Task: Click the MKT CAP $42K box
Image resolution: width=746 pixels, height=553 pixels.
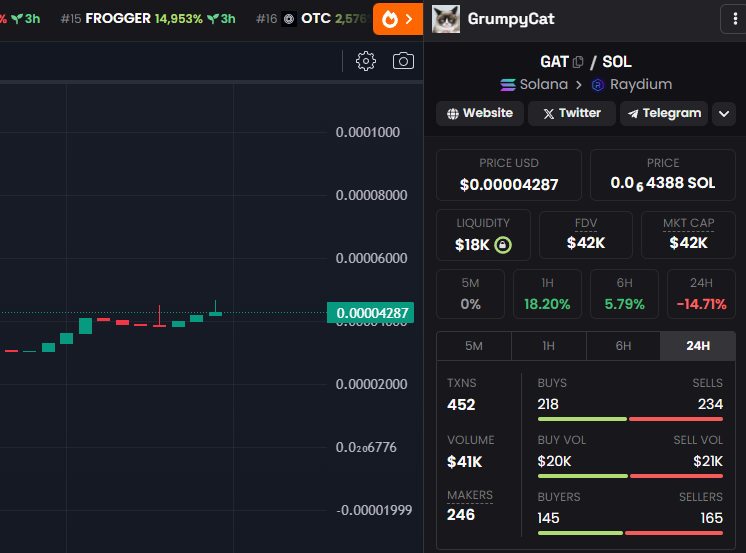Action: pyautogui.click(x=688, y=235)
